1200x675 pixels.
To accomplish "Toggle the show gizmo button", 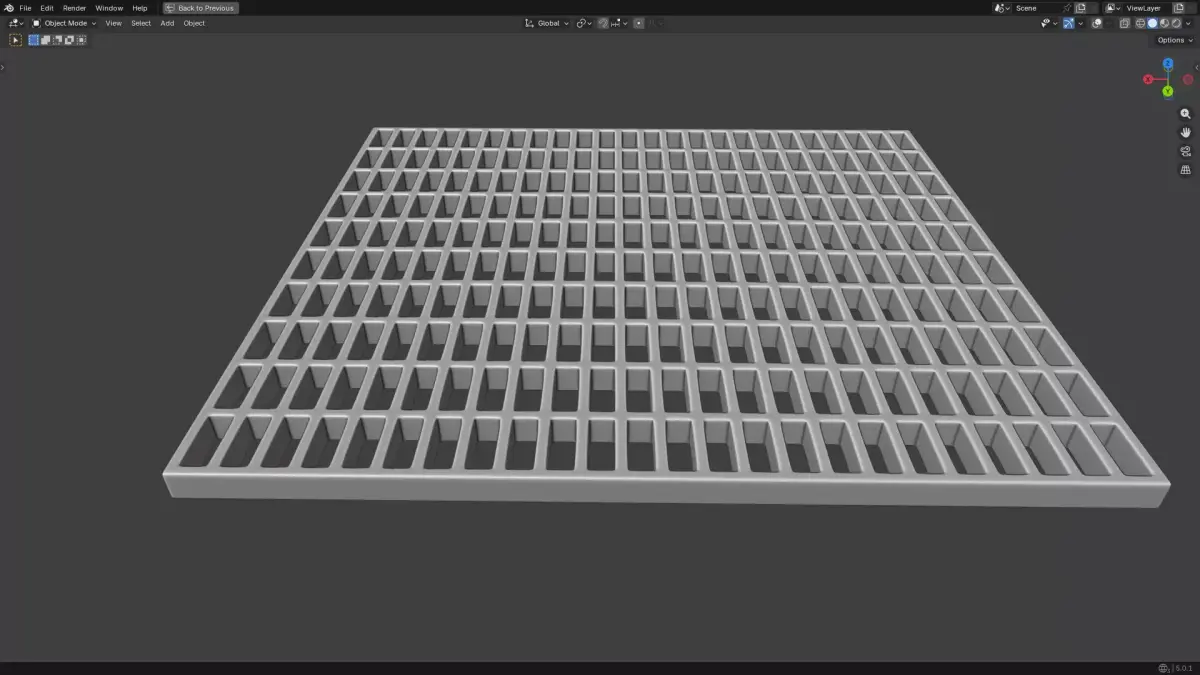I will tap(1069, 23).
